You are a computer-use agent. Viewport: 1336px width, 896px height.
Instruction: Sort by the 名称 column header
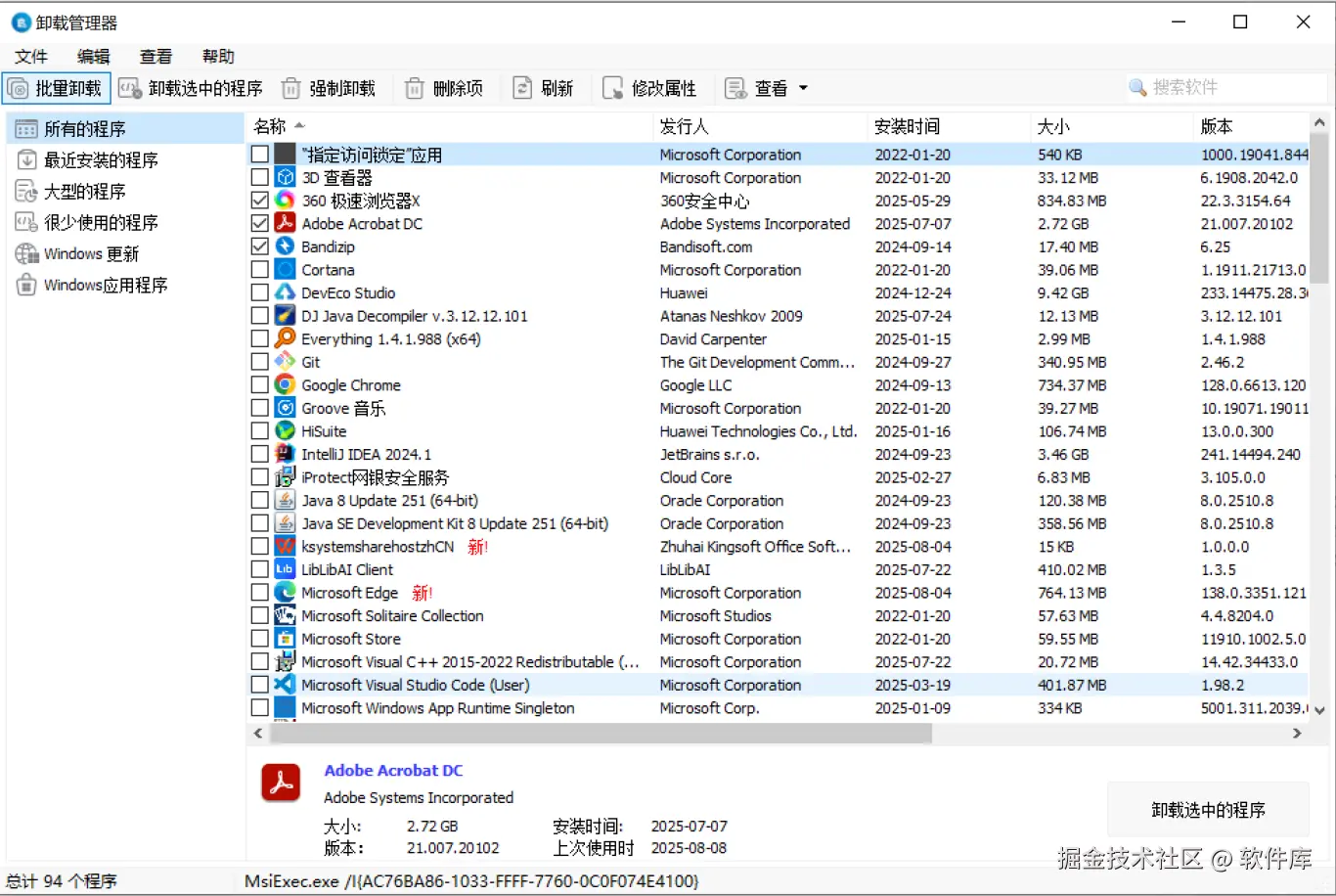[449, 126]
